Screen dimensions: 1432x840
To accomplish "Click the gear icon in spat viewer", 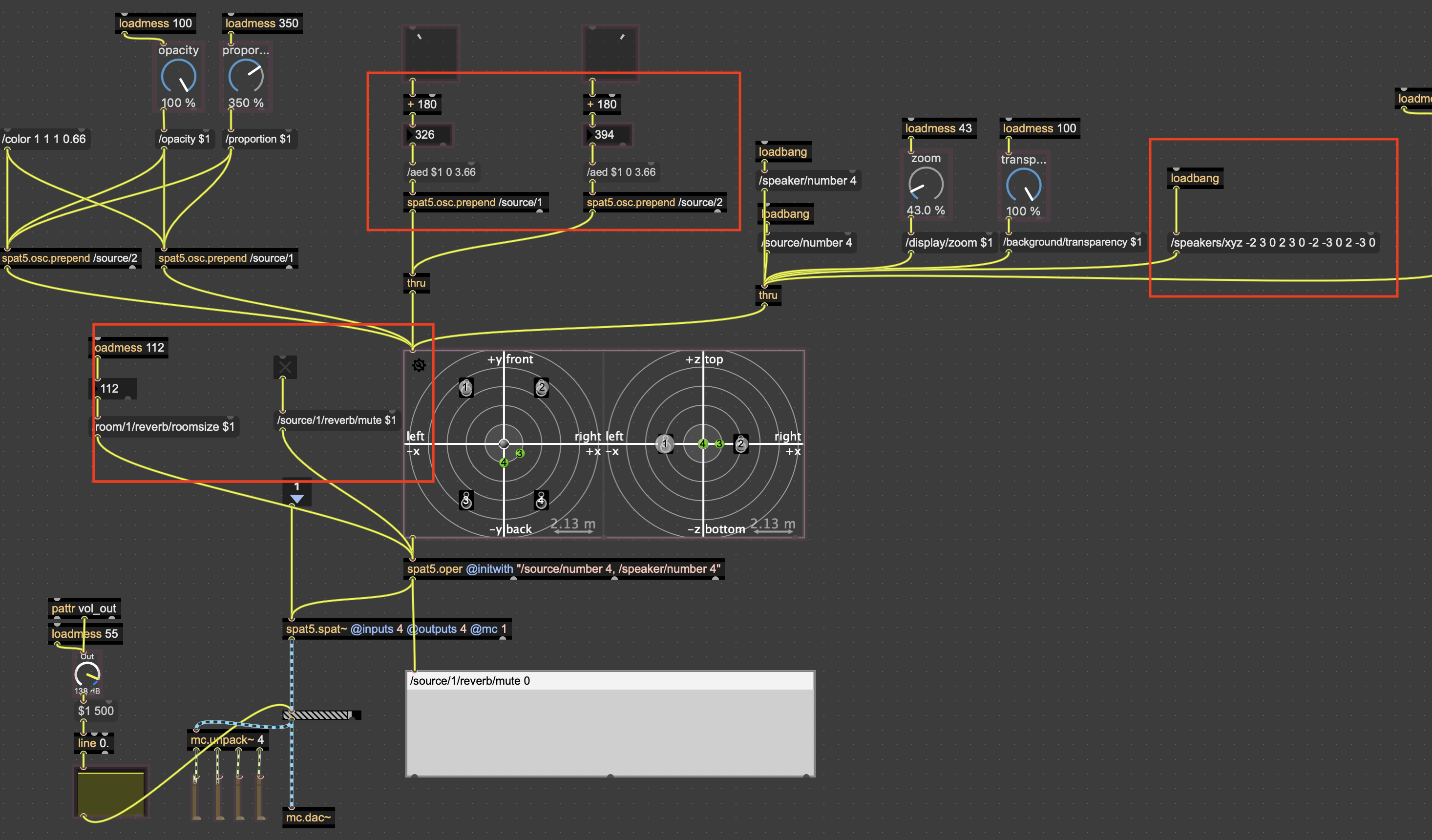I will (419, 365).
